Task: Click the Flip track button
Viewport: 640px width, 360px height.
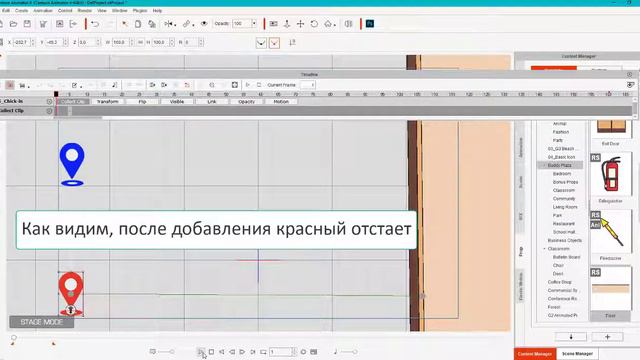Action: 142,101
